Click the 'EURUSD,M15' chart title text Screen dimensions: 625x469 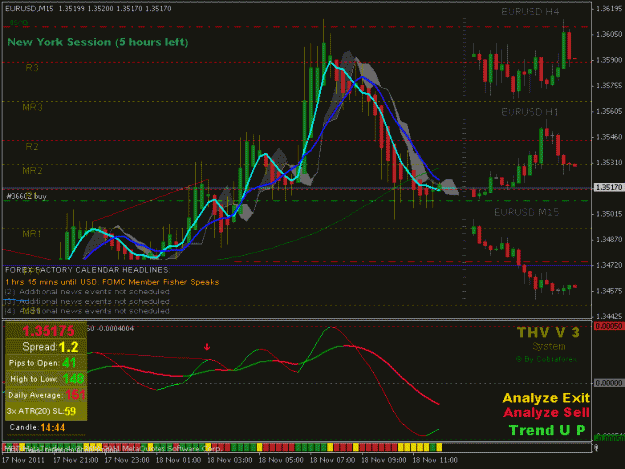coord(29,8)
